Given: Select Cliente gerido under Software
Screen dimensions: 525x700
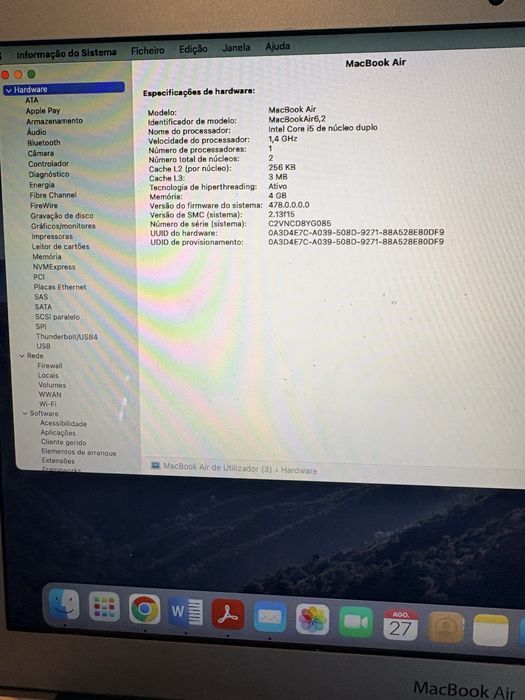Looking at the screenshot, I should click(x=63, y=442).
